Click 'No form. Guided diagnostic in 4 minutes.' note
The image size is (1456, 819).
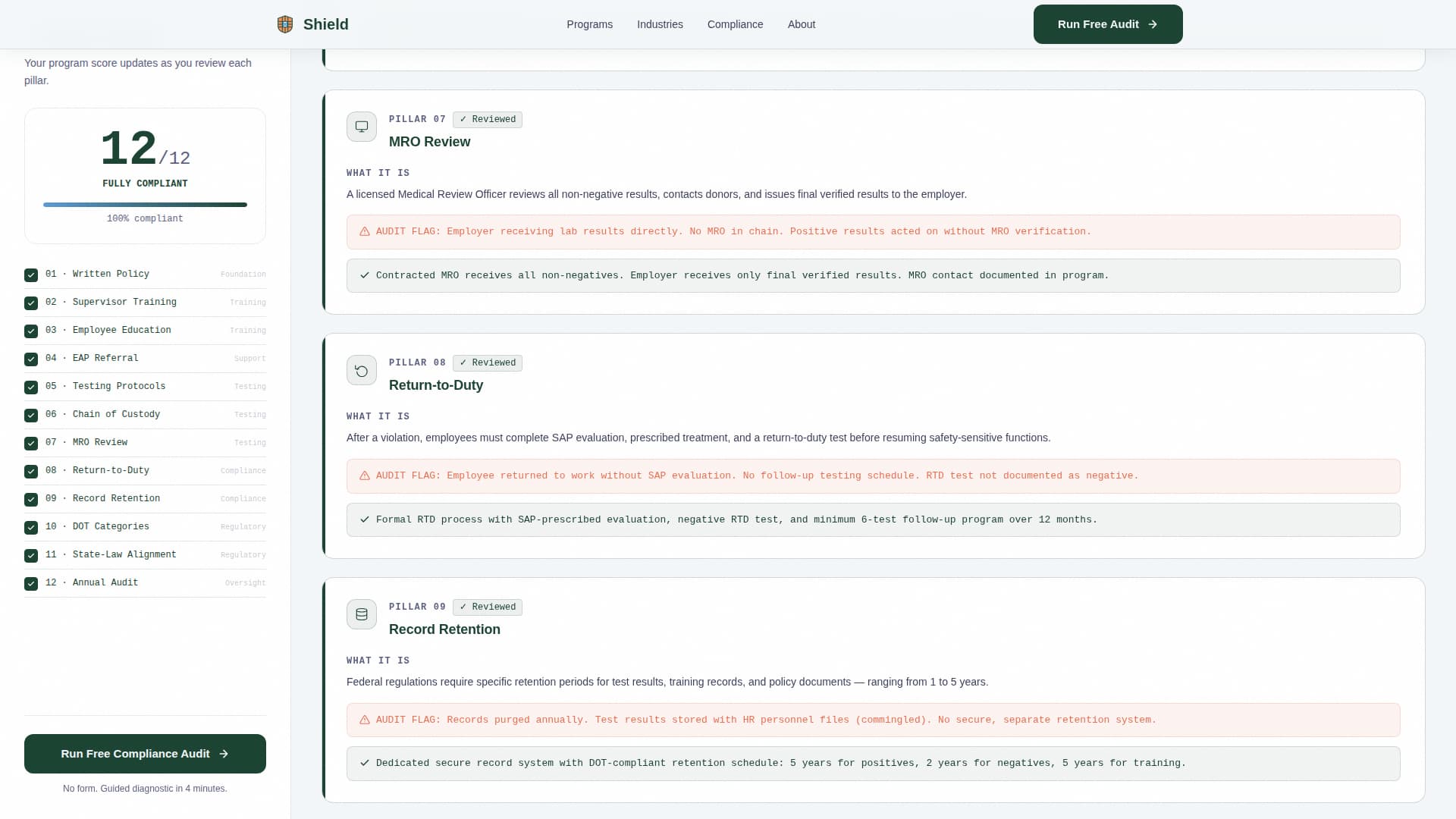[x=145, y=789]
